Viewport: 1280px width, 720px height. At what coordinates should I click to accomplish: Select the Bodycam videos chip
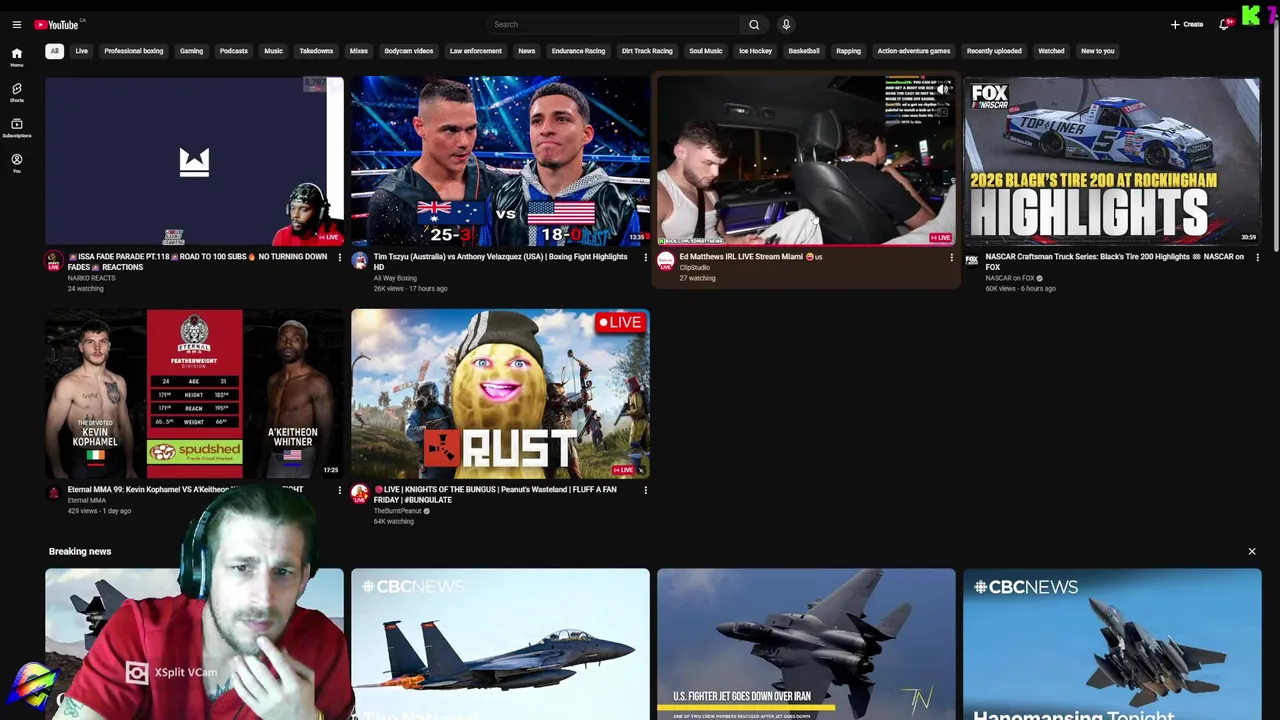pos(408,51)
